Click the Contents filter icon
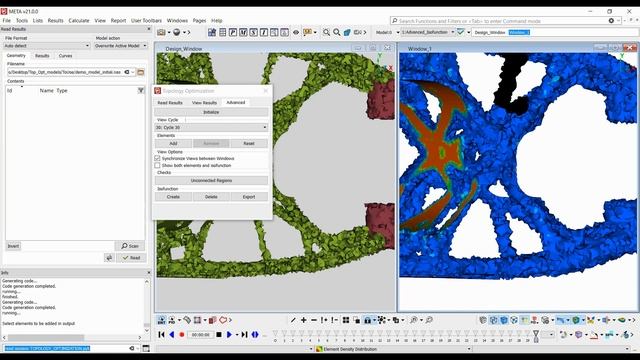Viewport: 640px width, 360px height. coord(141,90)
